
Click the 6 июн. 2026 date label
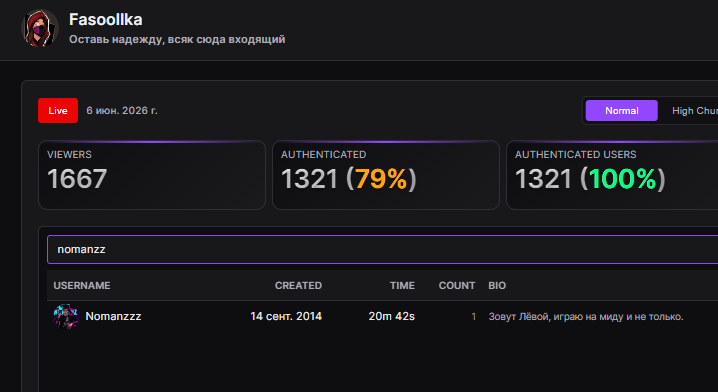coord(122,110)
